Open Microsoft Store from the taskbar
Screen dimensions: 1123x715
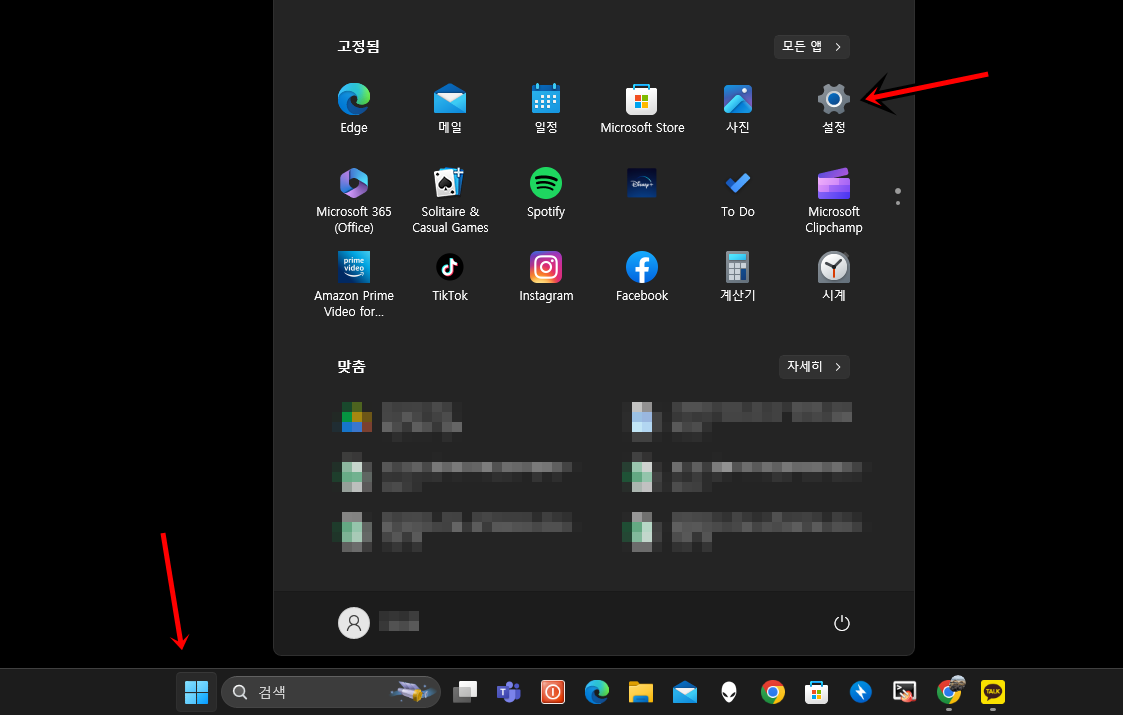[816, 692]
